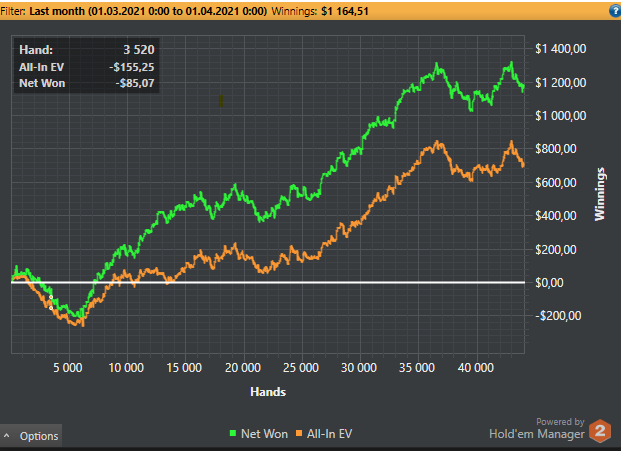This screenshot has width=621, height=451.
Task: Click the Hold'em Manager 2 logo icon
Action: click(x=600, y=431)
